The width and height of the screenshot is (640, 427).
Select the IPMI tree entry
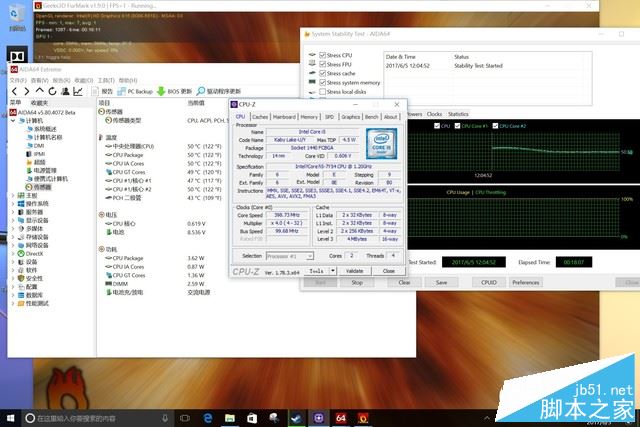36,154
